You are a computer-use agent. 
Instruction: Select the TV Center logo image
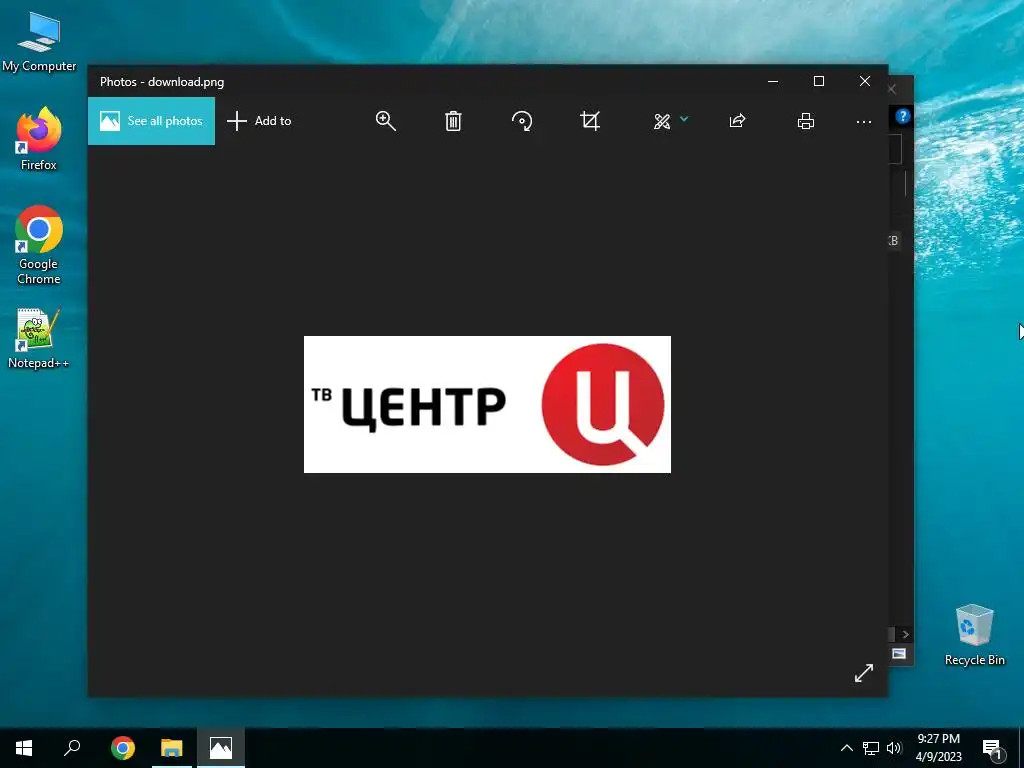point(487,404)
